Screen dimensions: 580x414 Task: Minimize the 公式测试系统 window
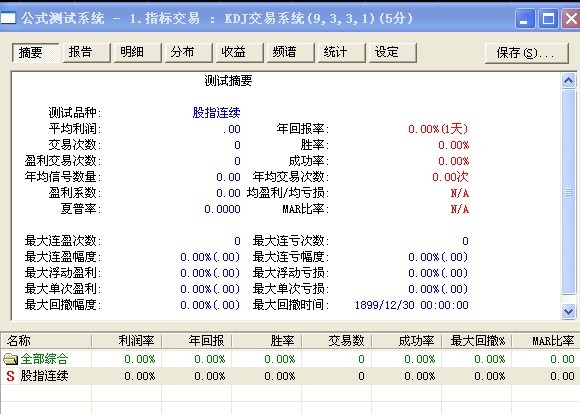pos(525,18)
